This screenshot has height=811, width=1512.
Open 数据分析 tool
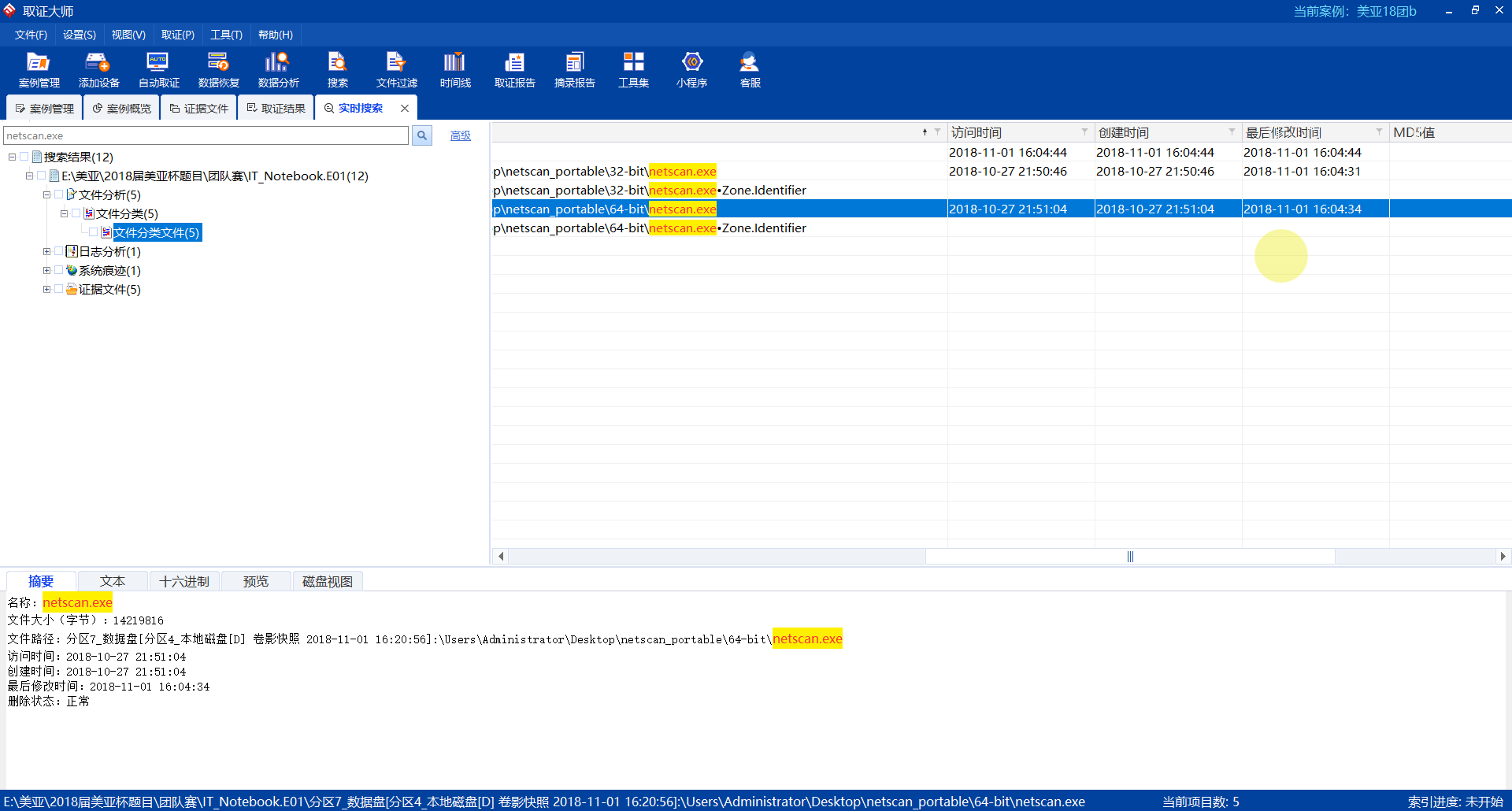(278, 70)
